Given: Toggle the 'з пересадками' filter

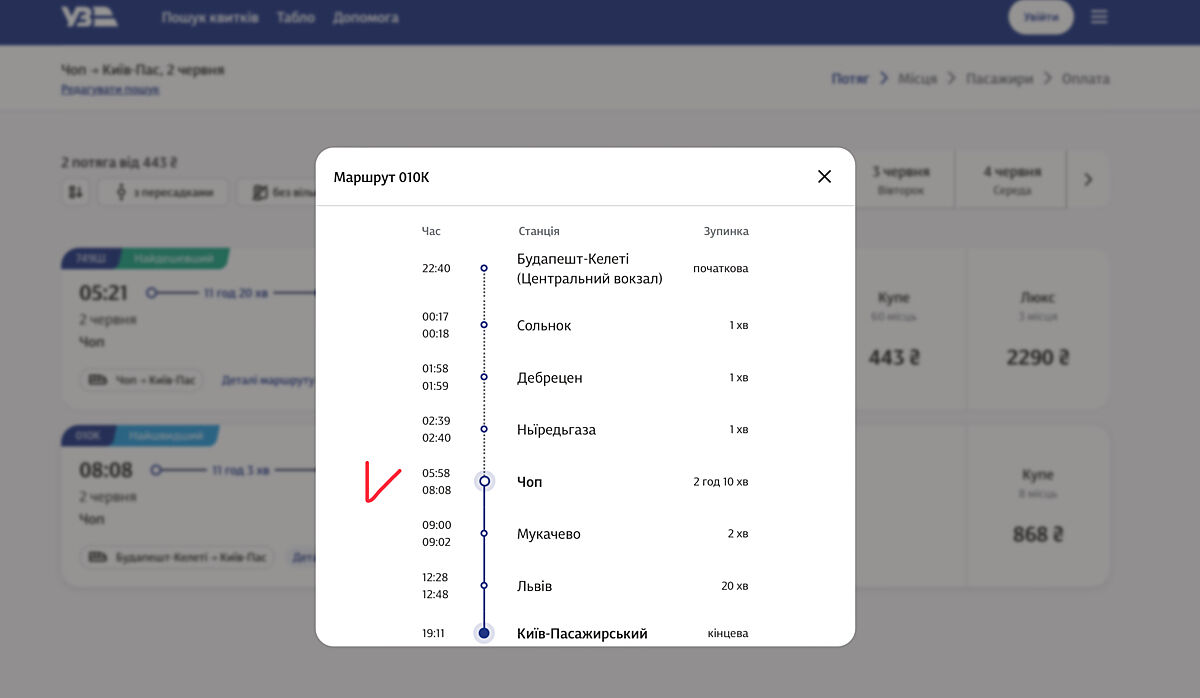Looking at the screenshot, I should tap(163, 193).
